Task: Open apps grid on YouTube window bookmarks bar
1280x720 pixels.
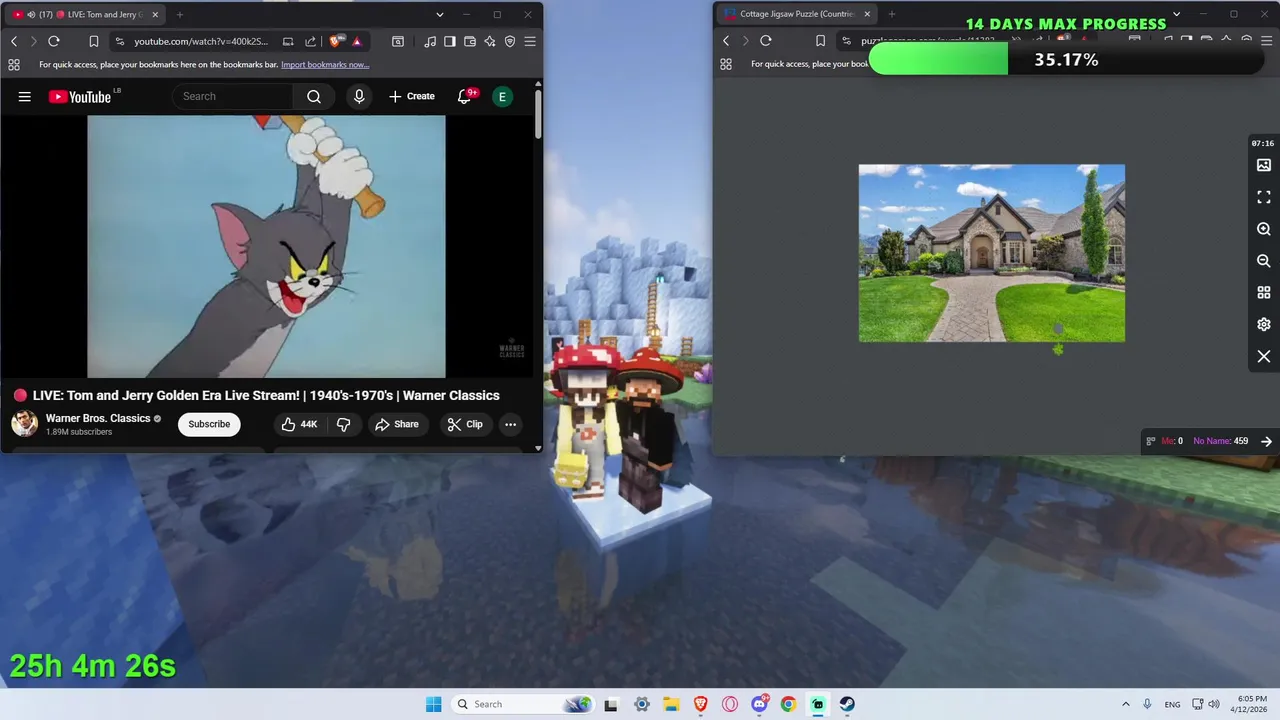Action: tap(14, 64)
